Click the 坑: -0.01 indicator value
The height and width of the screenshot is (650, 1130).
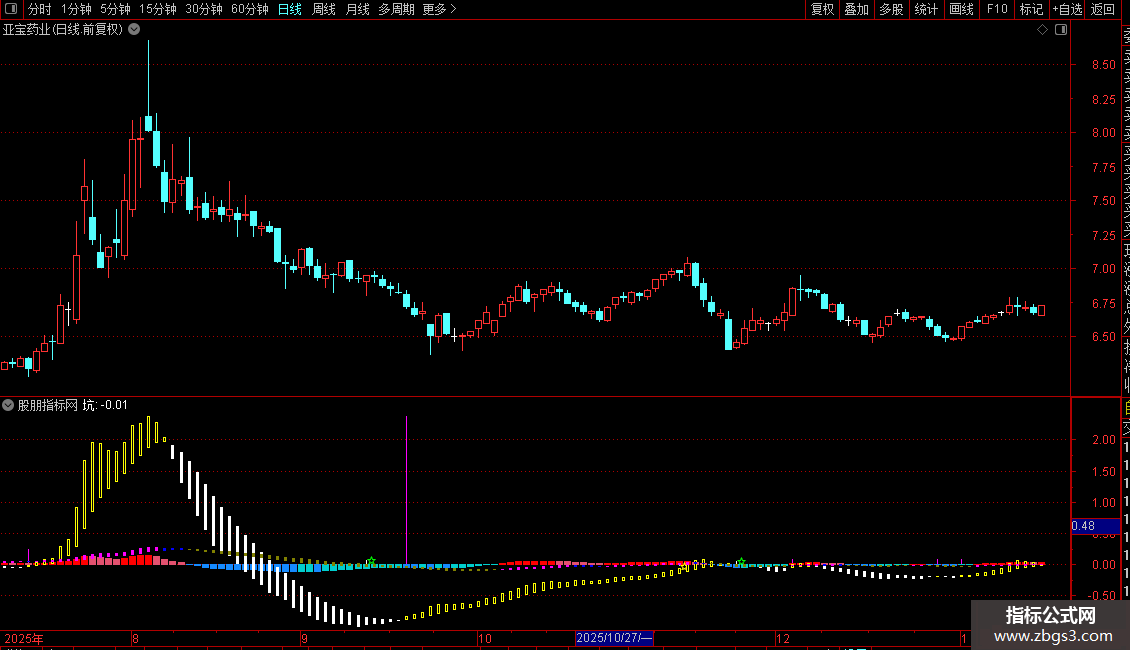pyautogui.click(x=104, y=405)
